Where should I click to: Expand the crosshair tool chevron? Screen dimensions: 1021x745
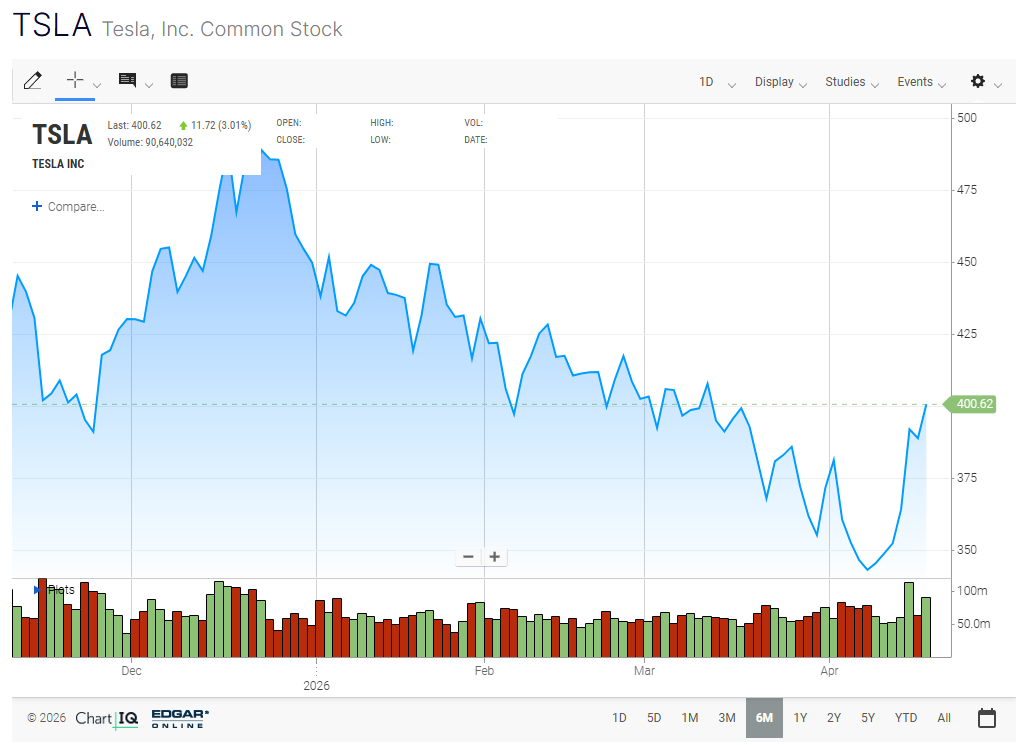point(96,85)
